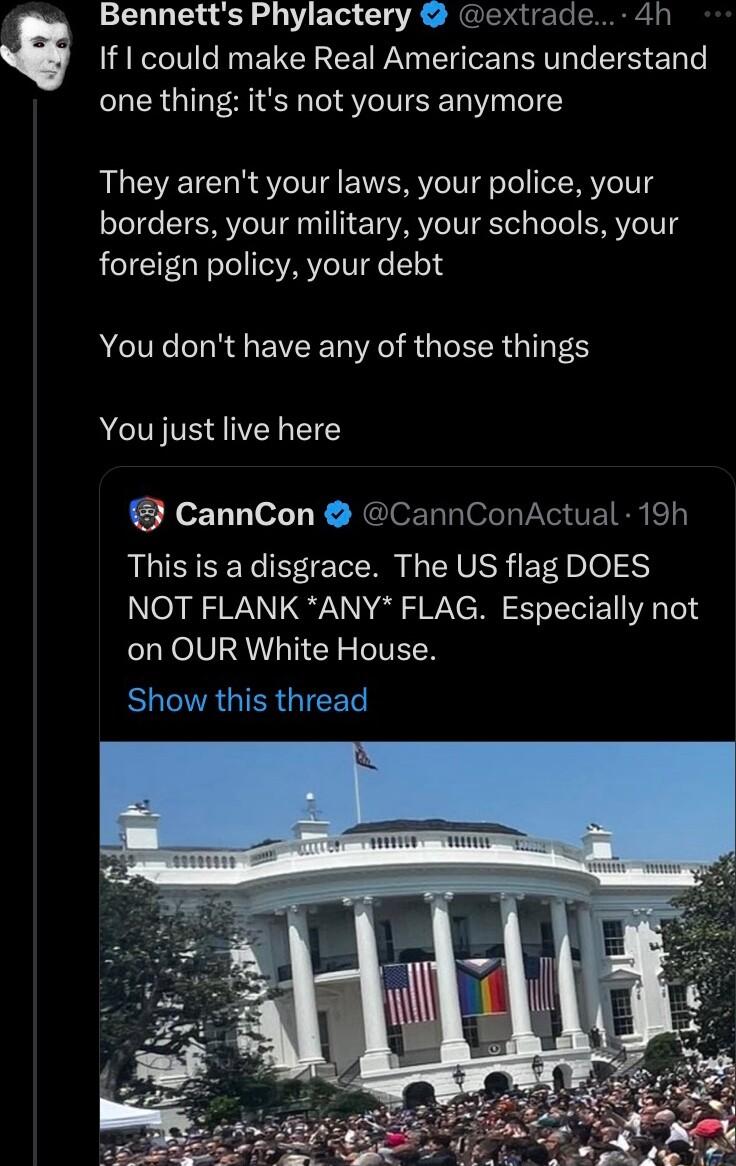Follow the Show this thread link
The height and width of the screenshot is (1166, 736).
(x=250, y=700)
